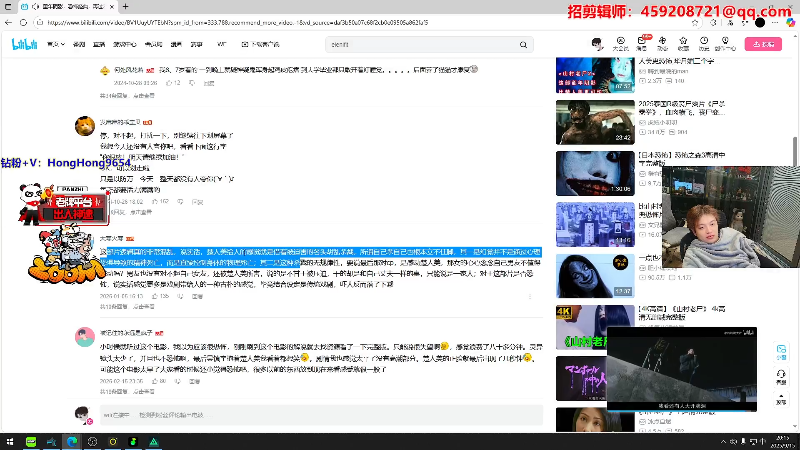Open pink avatar commenter profile
800x450 pixels.
(85, 337)
